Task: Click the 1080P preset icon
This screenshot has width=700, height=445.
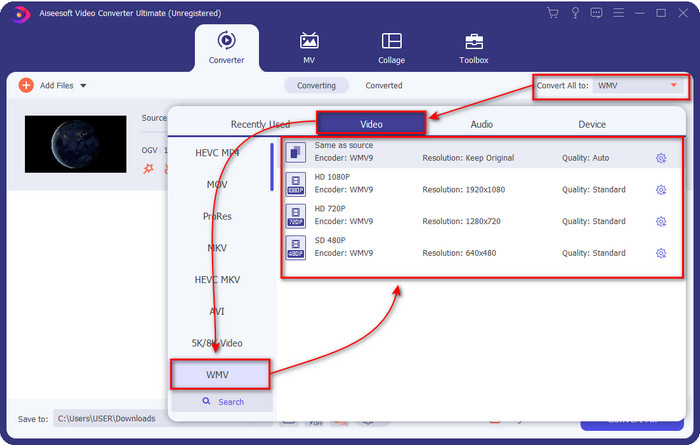Action: click(296, 184)
